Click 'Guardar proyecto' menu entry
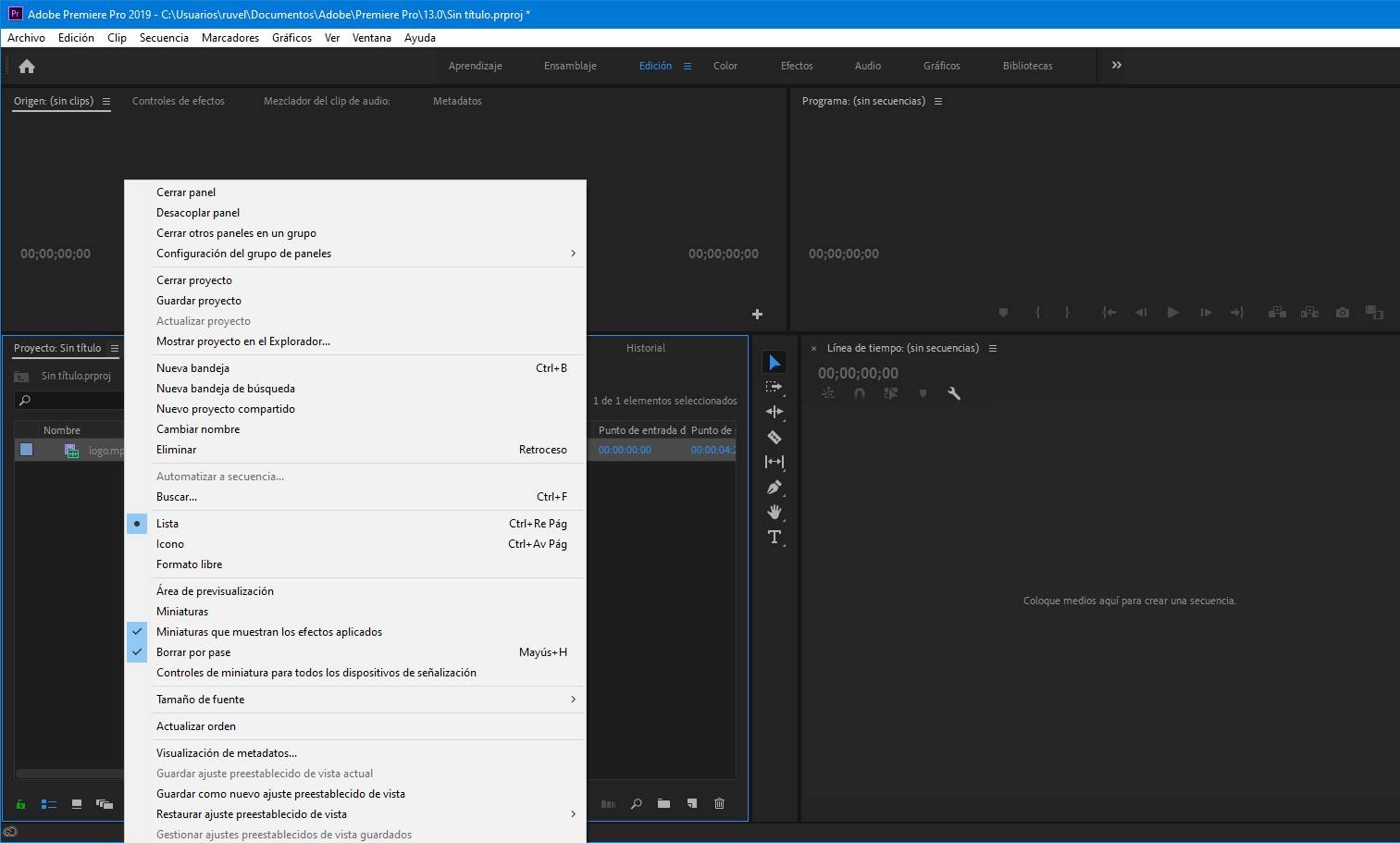 point(199,301)
